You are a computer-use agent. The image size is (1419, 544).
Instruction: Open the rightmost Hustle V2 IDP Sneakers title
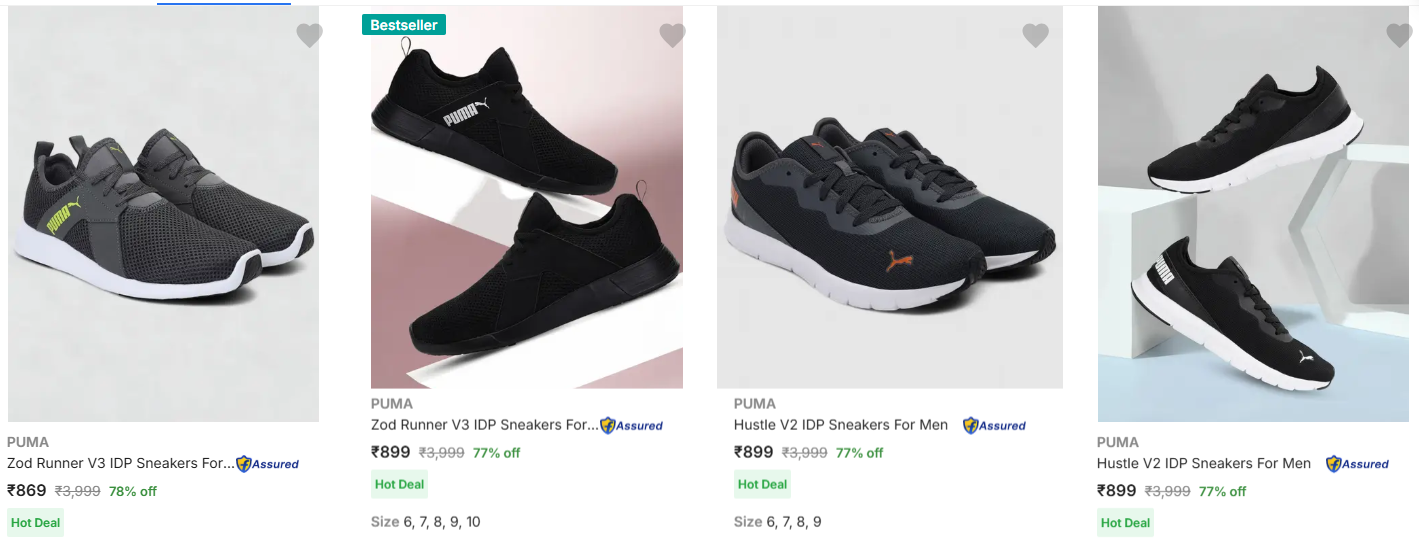[1203, 464]
